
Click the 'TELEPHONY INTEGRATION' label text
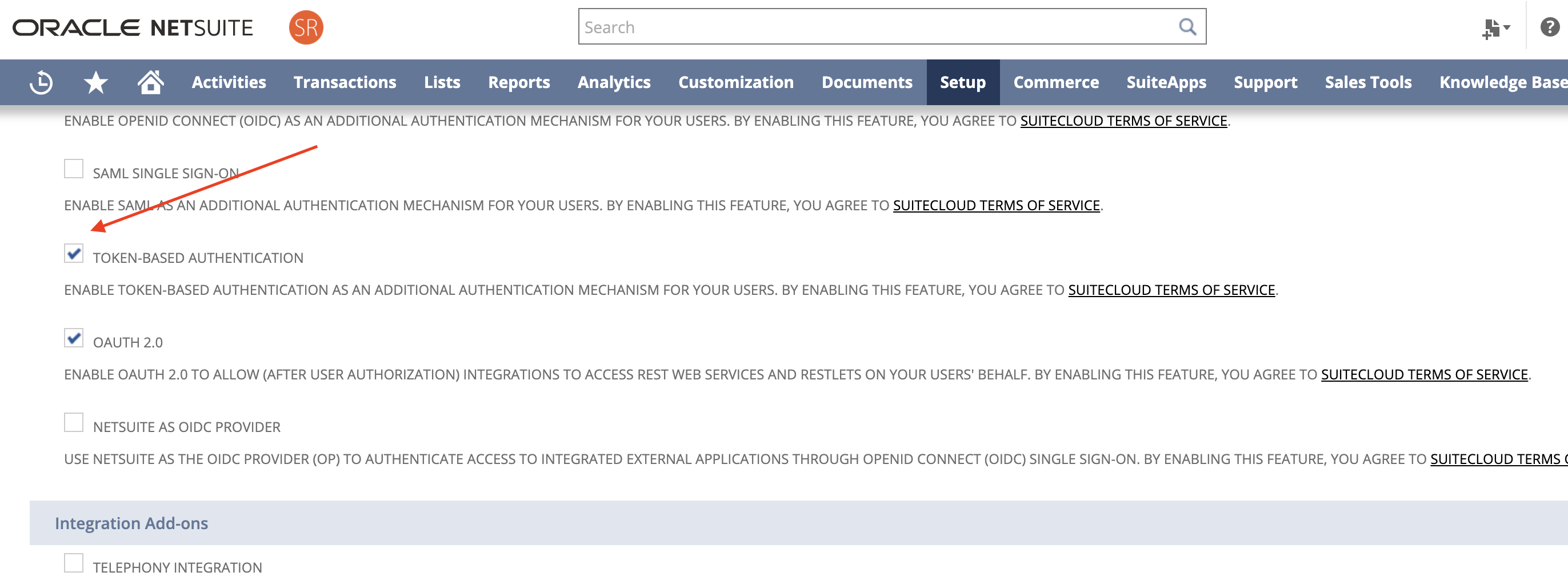(x=178, y=567)
